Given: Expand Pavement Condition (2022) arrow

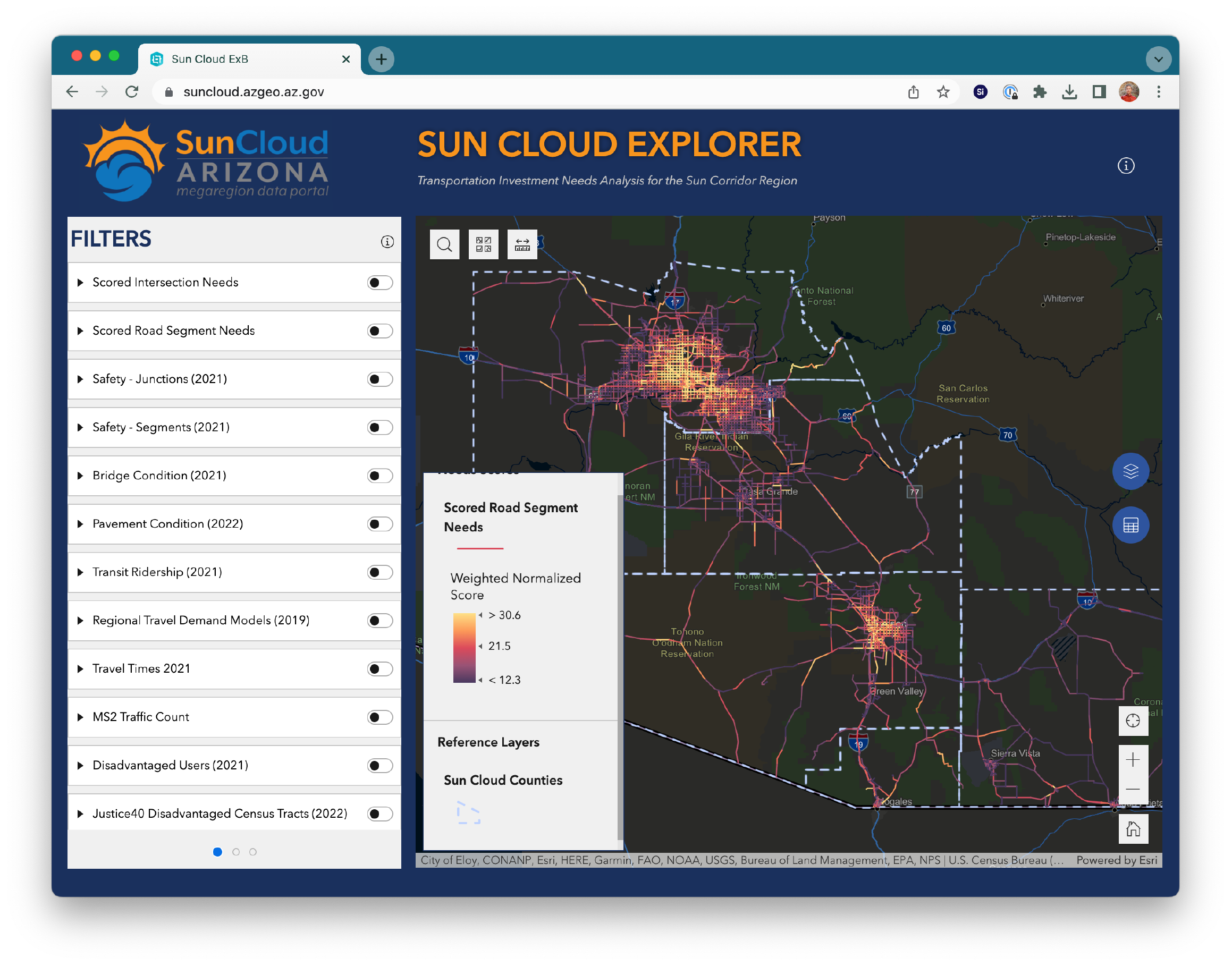Looking at the screenshot, I should tap(80, 524).
